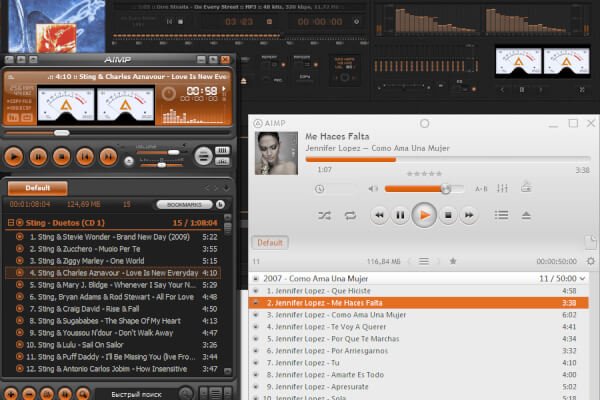
Task: Select Jennifer Lopez - Te Voy A Querer
Action: pos(419,327)
